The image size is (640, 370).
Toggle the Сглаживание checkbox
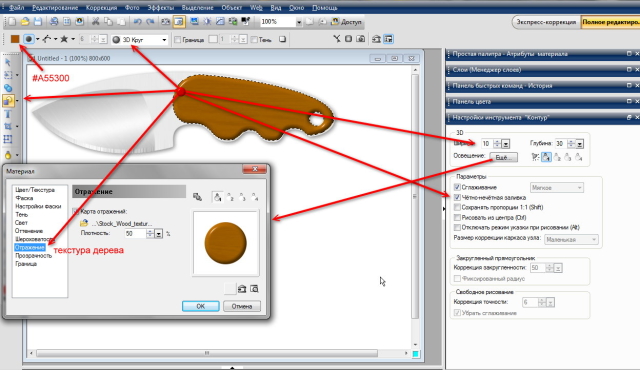point(457,187)
